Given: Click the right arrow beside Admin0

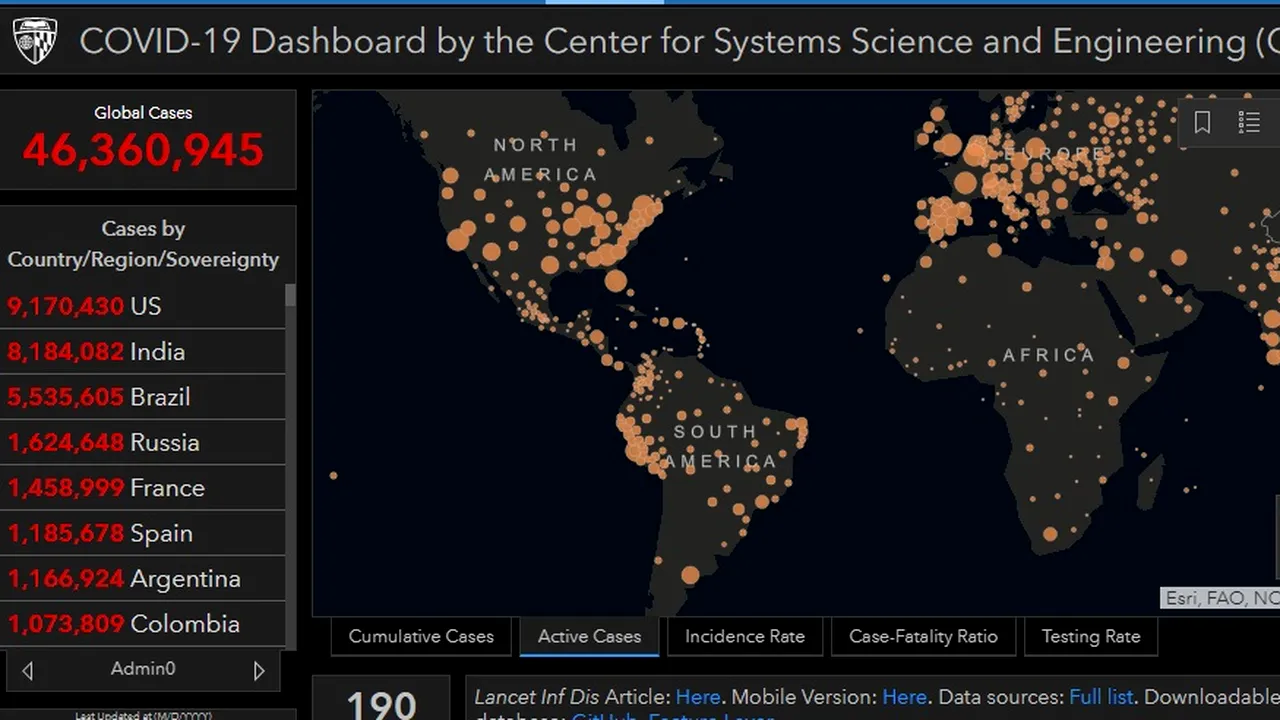Looking at the screenshot, I should [x=259, y=670].
